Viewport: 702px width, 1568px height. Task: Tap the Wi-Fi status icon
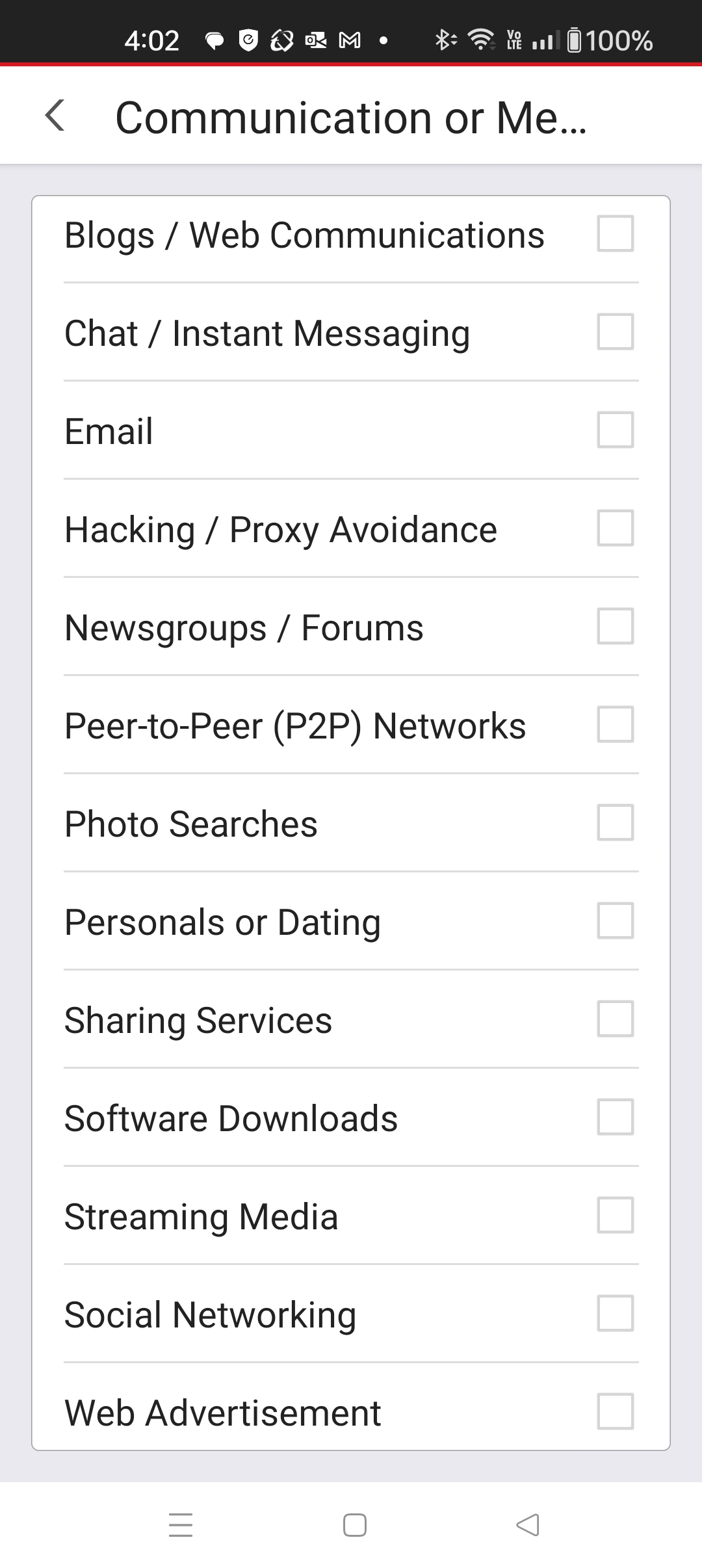(x=481, y=40)
